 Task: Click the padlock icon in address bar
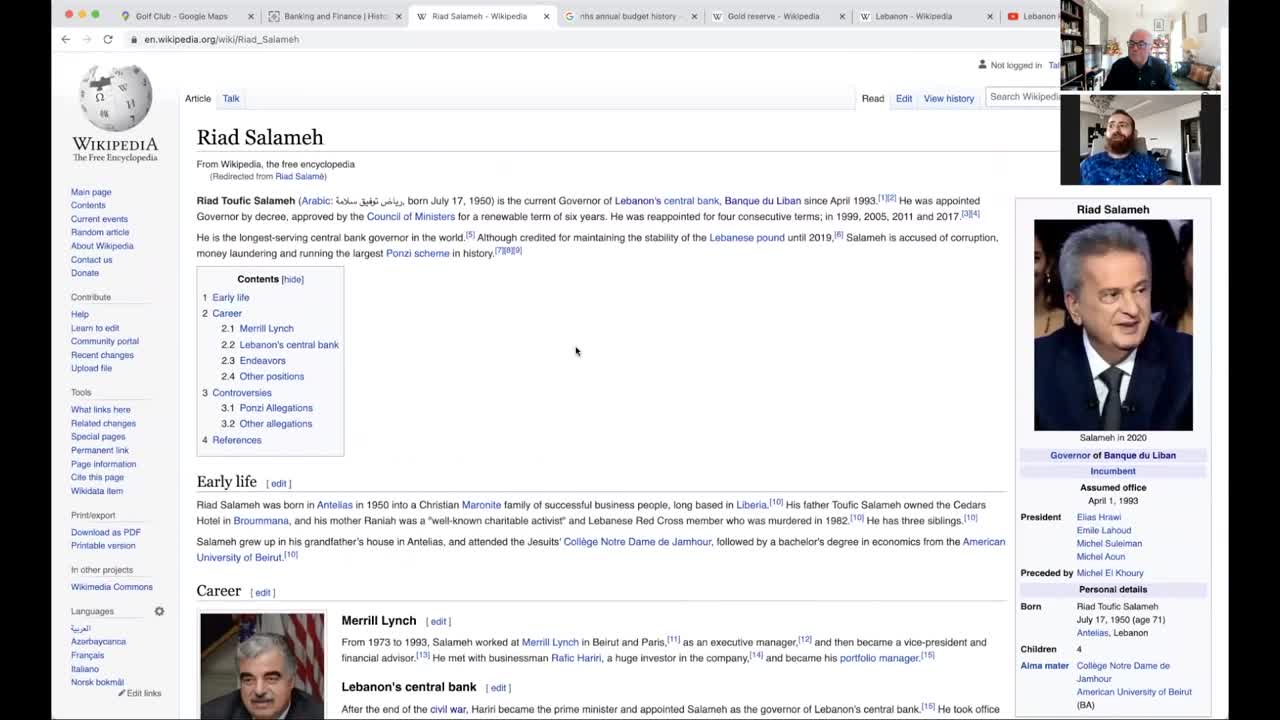point(134,39)
